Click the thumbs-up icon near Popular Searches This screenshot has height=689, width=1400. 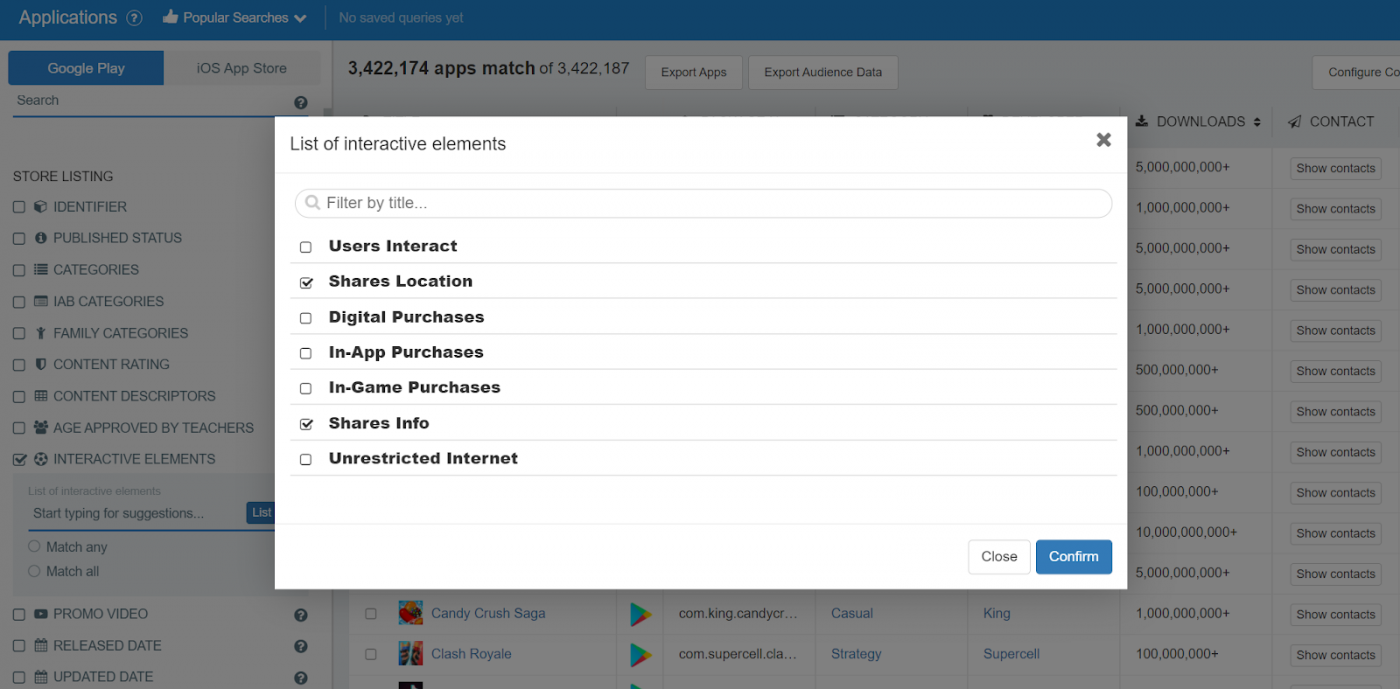[x=172, y=17]
